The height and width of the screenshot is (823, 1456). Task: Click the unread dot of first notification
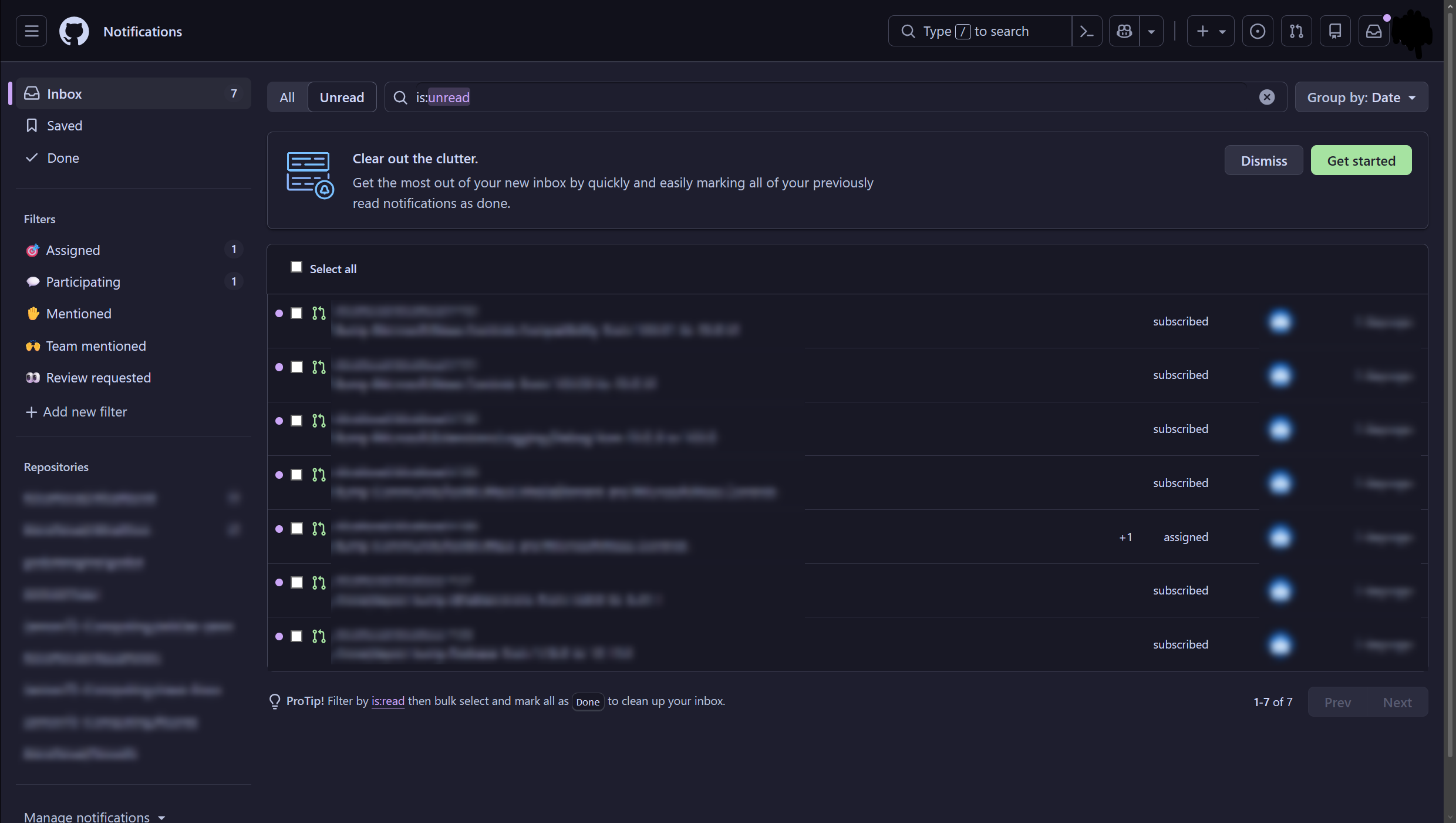point(279,313)
